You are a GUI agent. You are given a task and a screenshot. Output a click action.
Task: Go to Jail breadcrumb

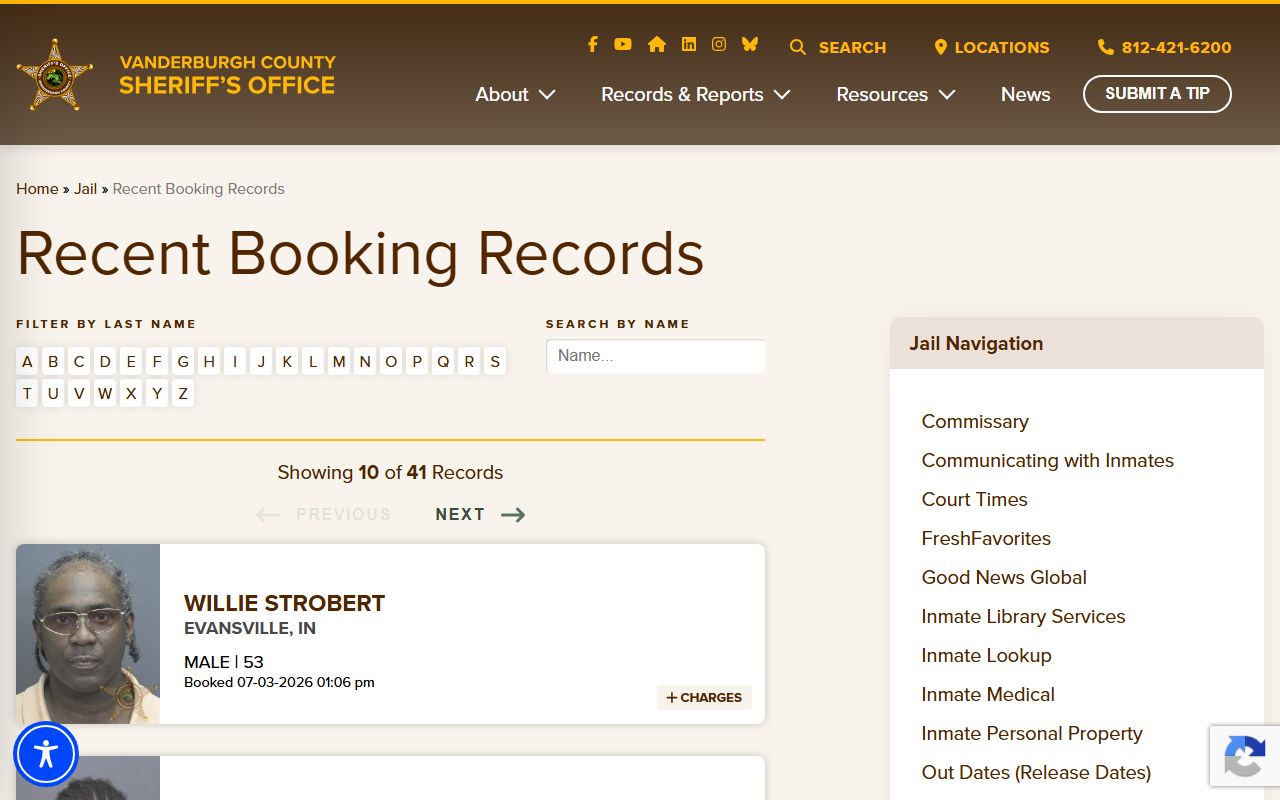click(86, 189)
